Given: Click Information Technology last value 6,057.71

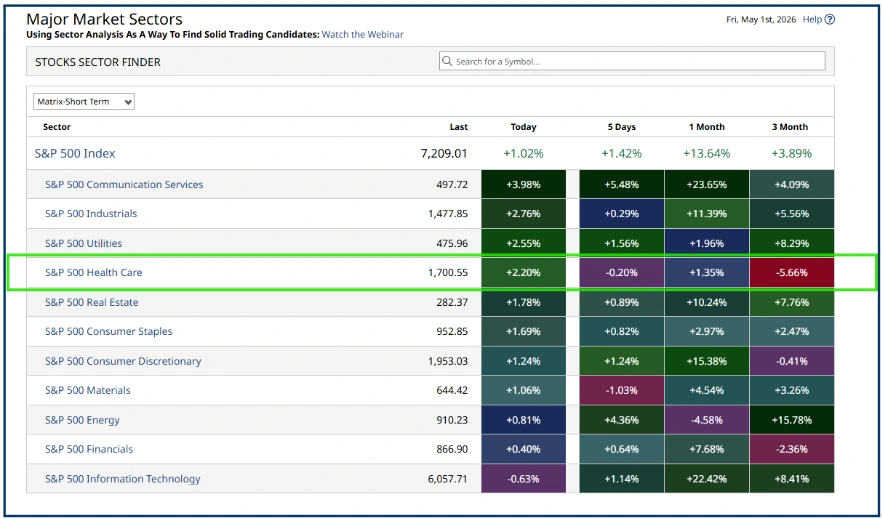Looking at the screenshot, I should (x=448, y=479).
